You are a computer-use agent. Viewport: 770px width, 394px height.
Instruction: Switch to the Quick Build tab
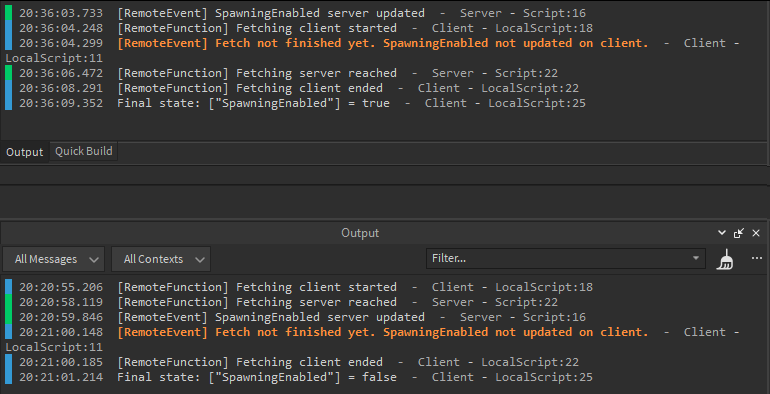tap(83, 151)
